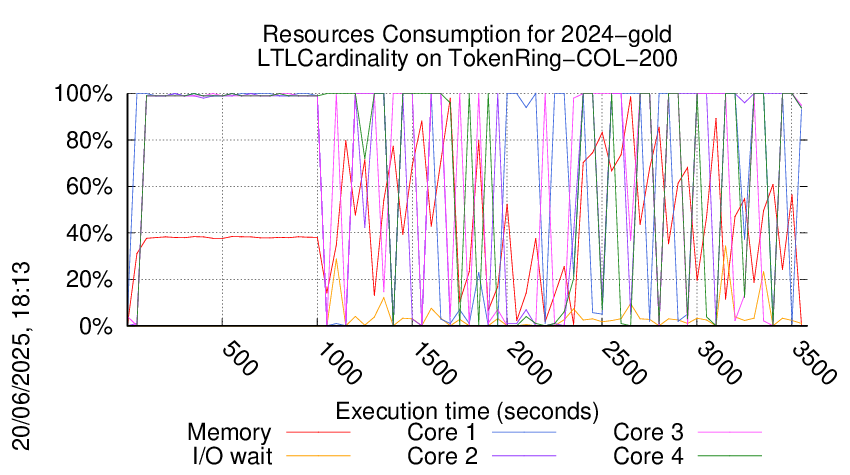Screen dimensions: 850x475
Task: Click the rotated timestamp '20/06/2025, 18:13'
Action: (x=21, y=356)
